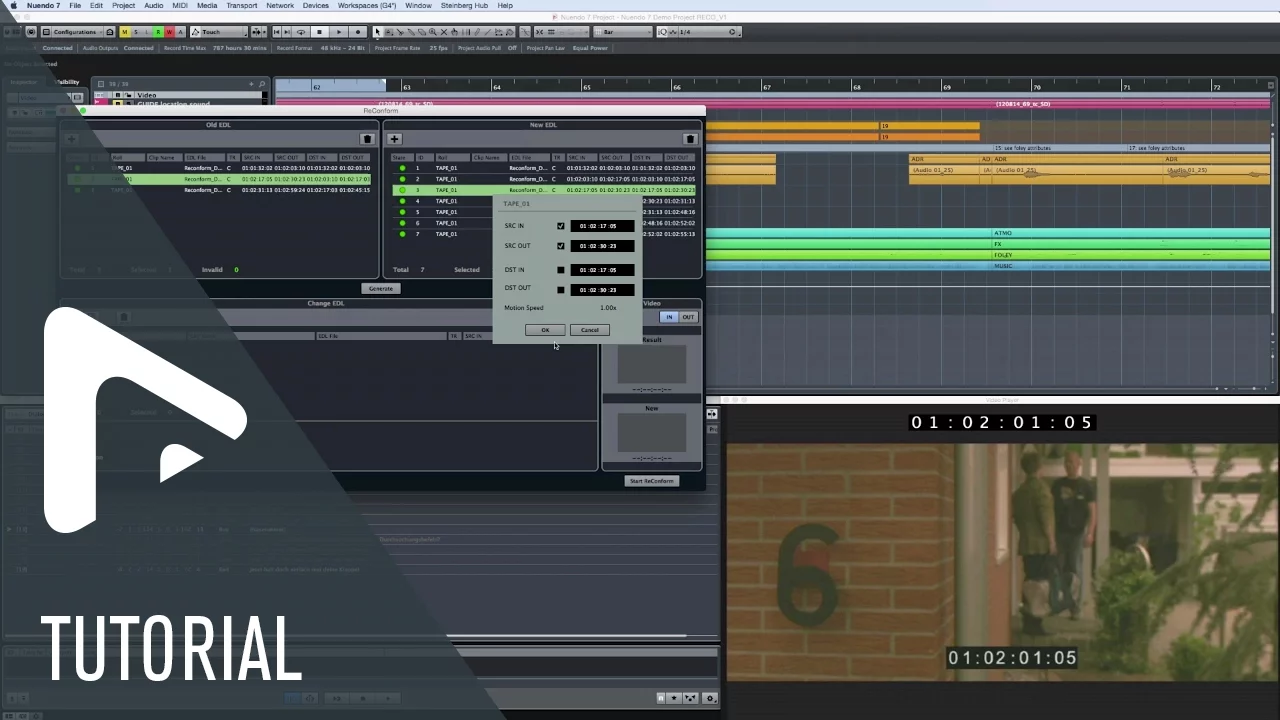Enable the DST OUT checkbox
Image resolution: width=1280 pixels, height=720 pixels.
560,290
